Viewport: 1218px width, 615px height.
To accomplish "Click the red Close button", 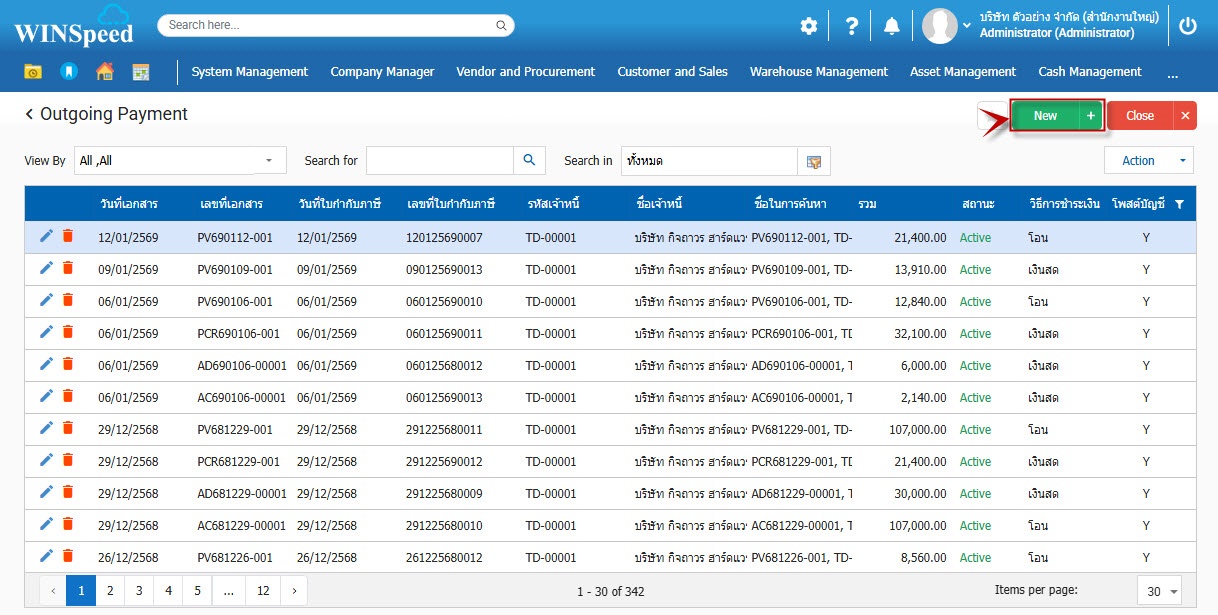I will coord(1140,116).
